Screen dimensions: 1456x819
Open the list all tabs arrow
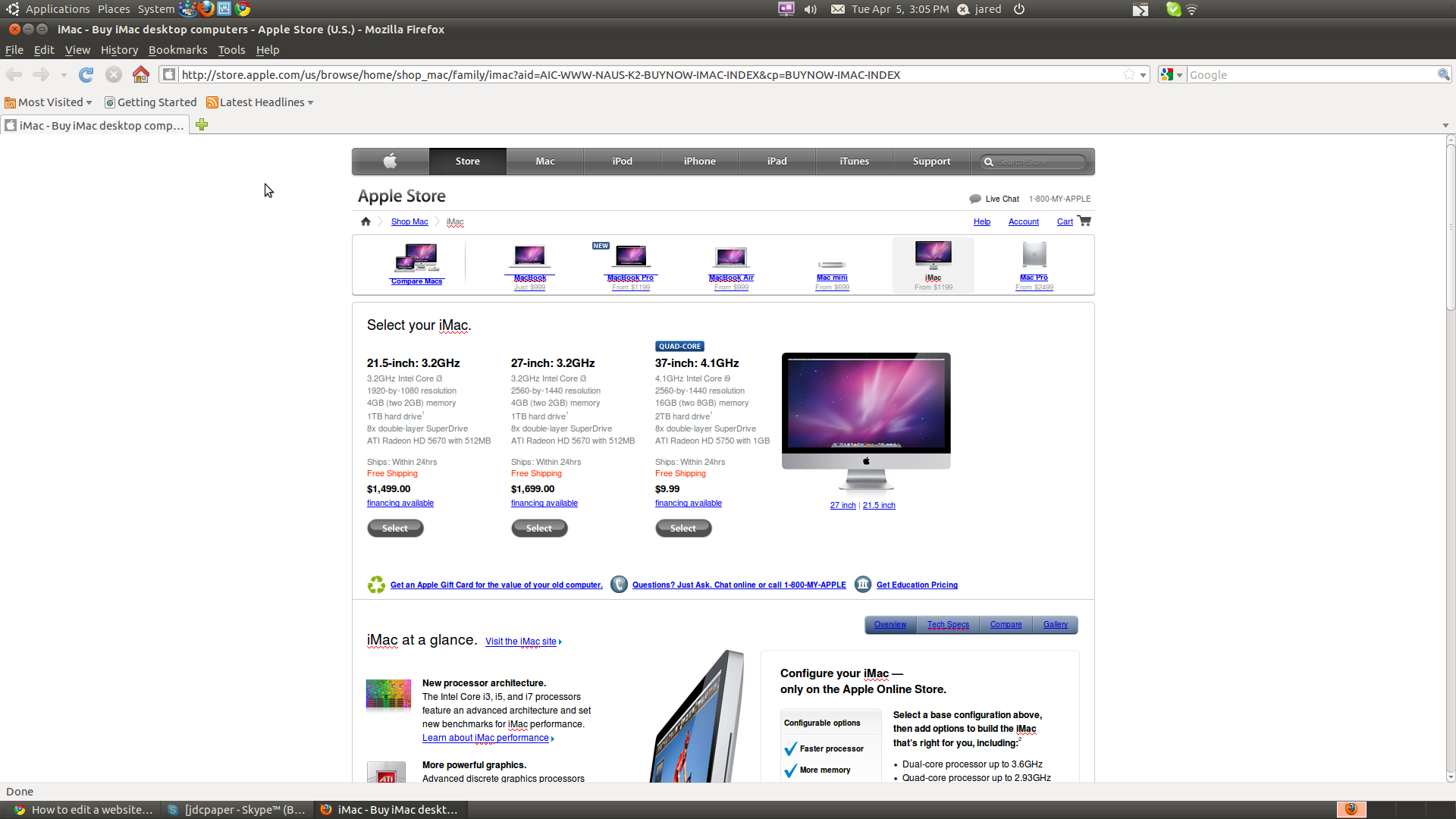1445,125
